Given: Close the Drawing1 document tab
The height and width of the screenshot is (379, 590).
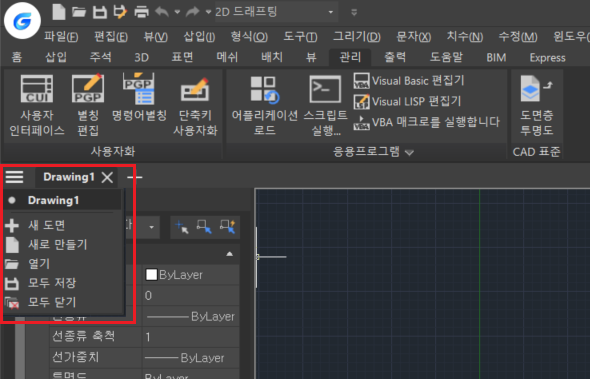Looking at the screenshot, I should click(x=107, y=177).
